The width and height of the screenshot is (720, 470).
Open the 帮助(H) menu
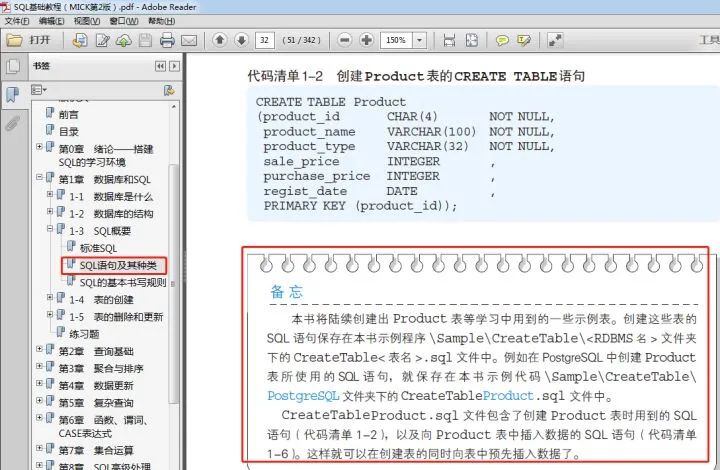pos(161,21)
